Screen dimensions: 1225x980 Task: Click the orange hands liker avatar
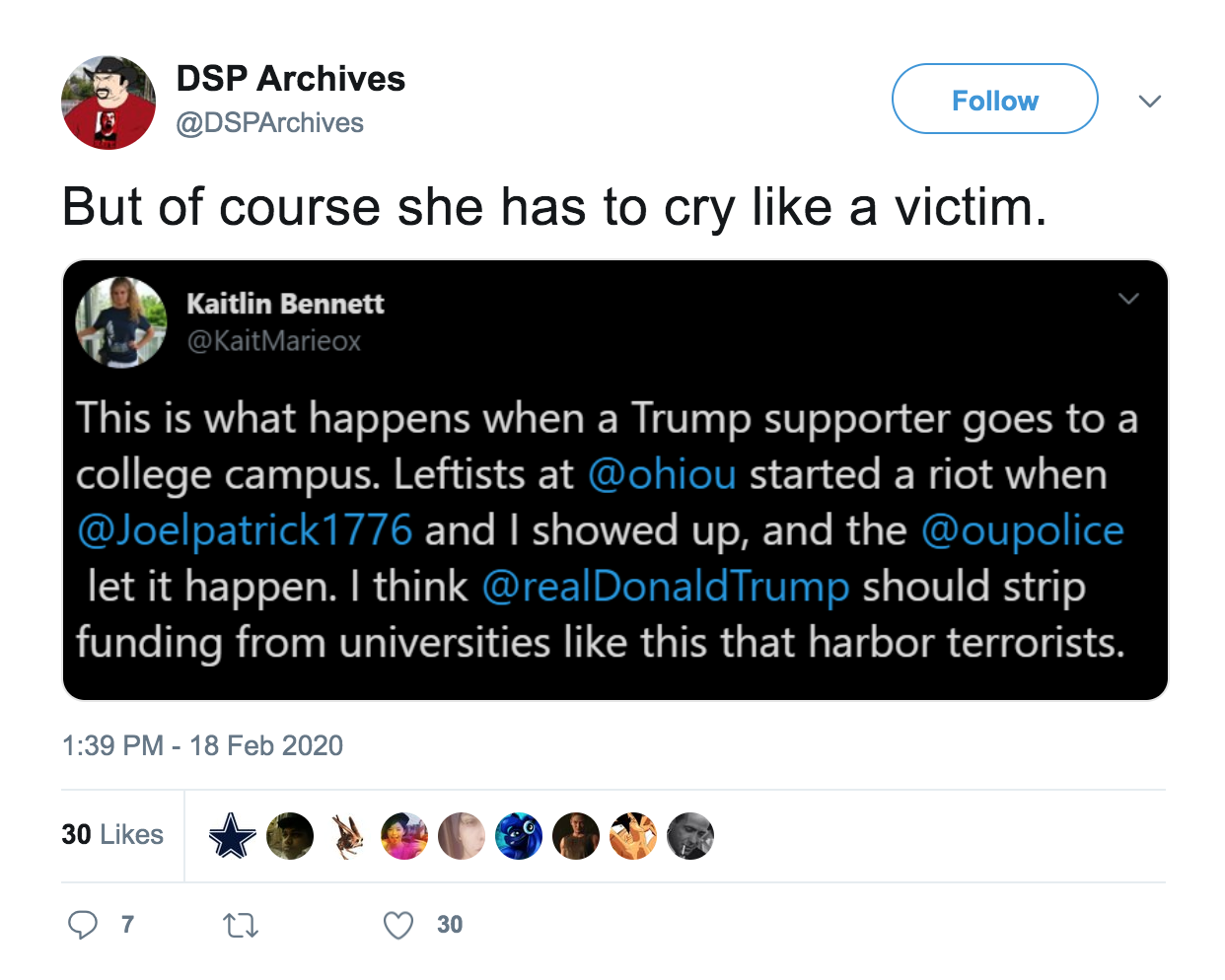[633, 836]
